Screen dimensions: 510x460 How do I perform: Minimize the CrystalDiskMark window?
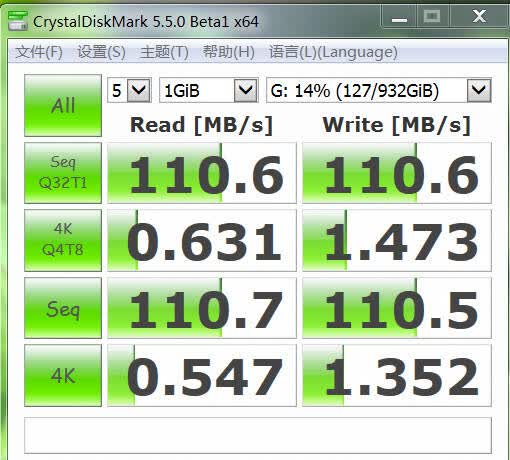(x=399, y=17)
